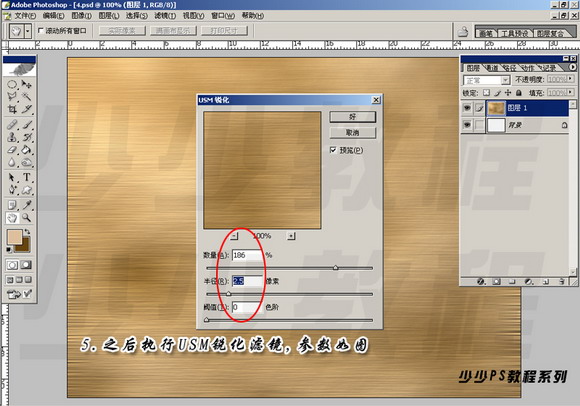Click the amount field showing 186

pyautogui.click(x=247, y=255)
